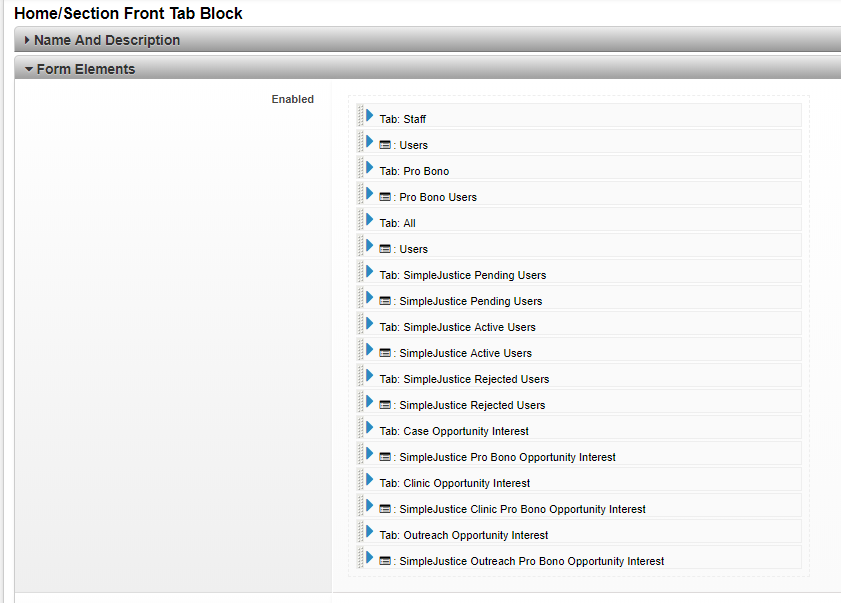Click drag handle of ': SimpleJustice Active Users' block
The height and width of the screenshot is (603, 841).
[x=360, y=349]
